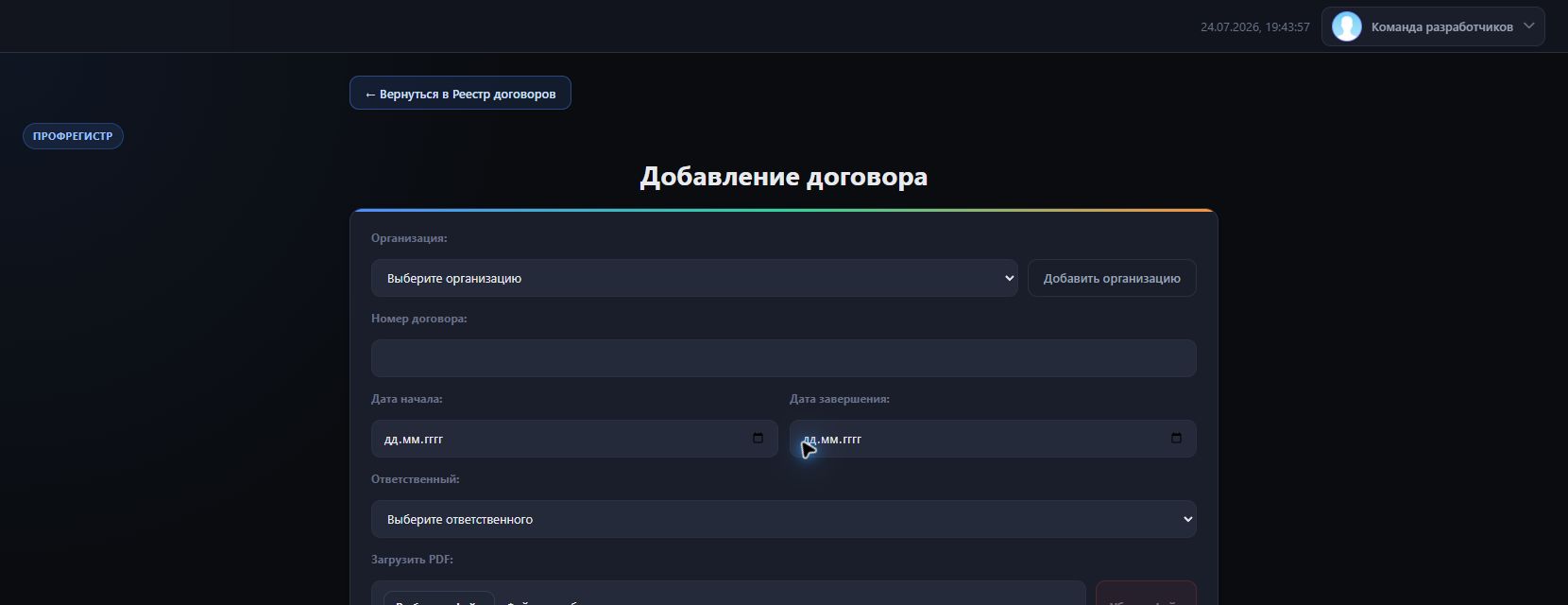Image resolution: width=1568 pixels, height=605 pixels.
Task: Focus the Номер договора input field
Action: (784, 358)
